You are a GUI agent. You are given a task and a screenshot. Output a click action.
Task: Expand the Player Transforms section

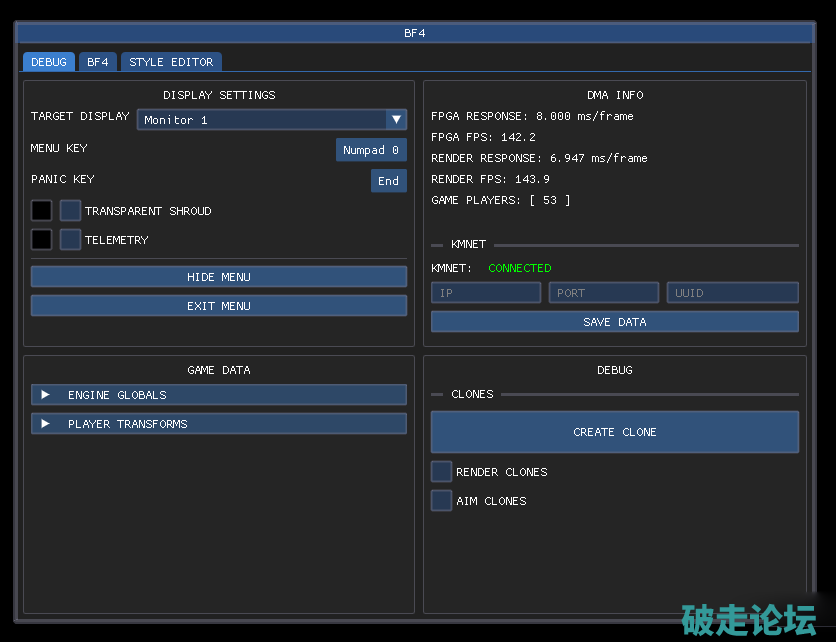pos(46,424)
